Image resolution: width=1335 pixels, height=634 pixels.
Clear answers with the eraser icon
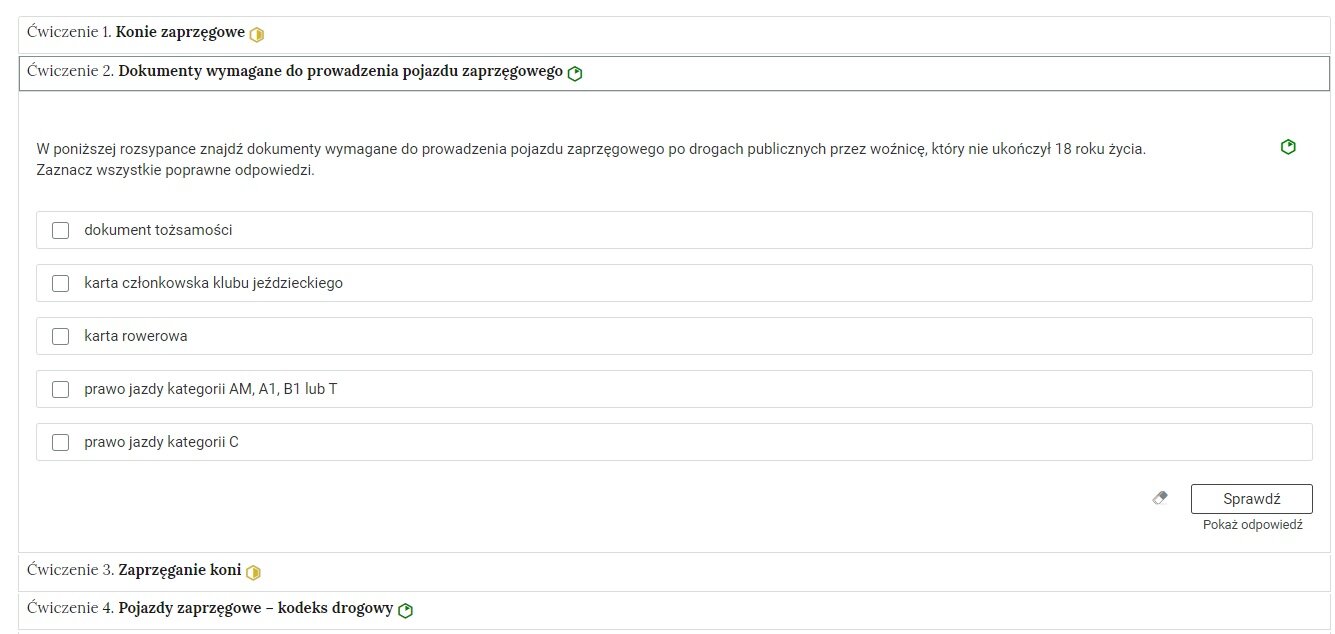(x=1160, y=498)
